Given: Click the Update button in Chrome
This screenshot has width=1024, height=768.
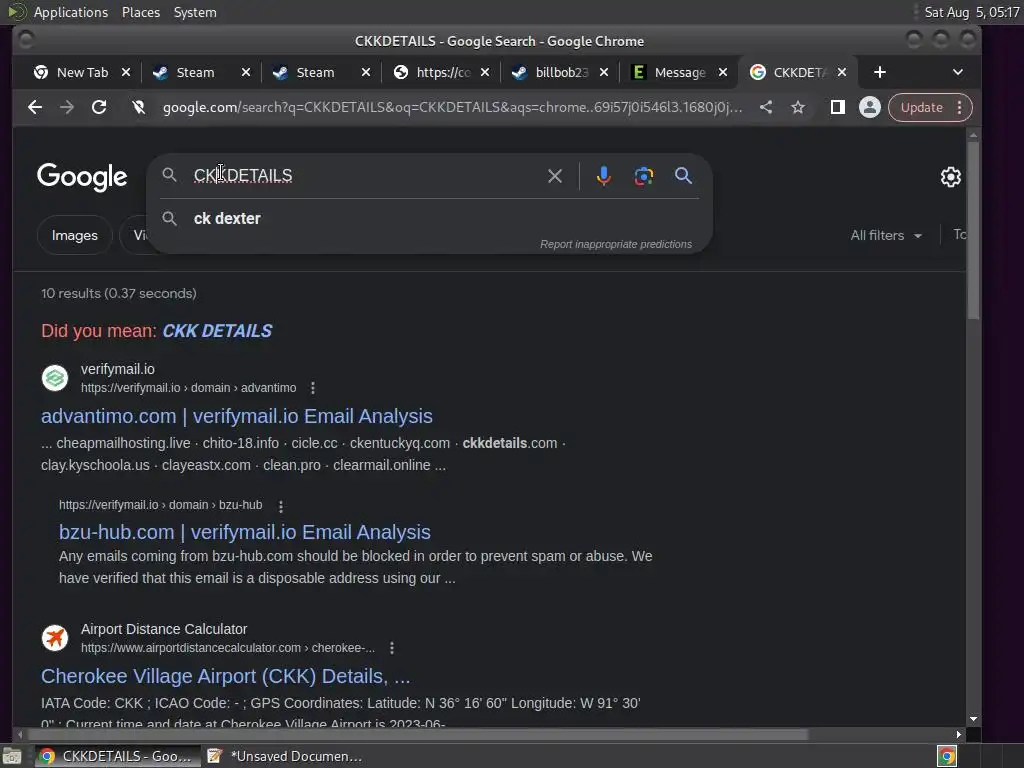Looking at the screenshot, I should [x=921, y=107].
